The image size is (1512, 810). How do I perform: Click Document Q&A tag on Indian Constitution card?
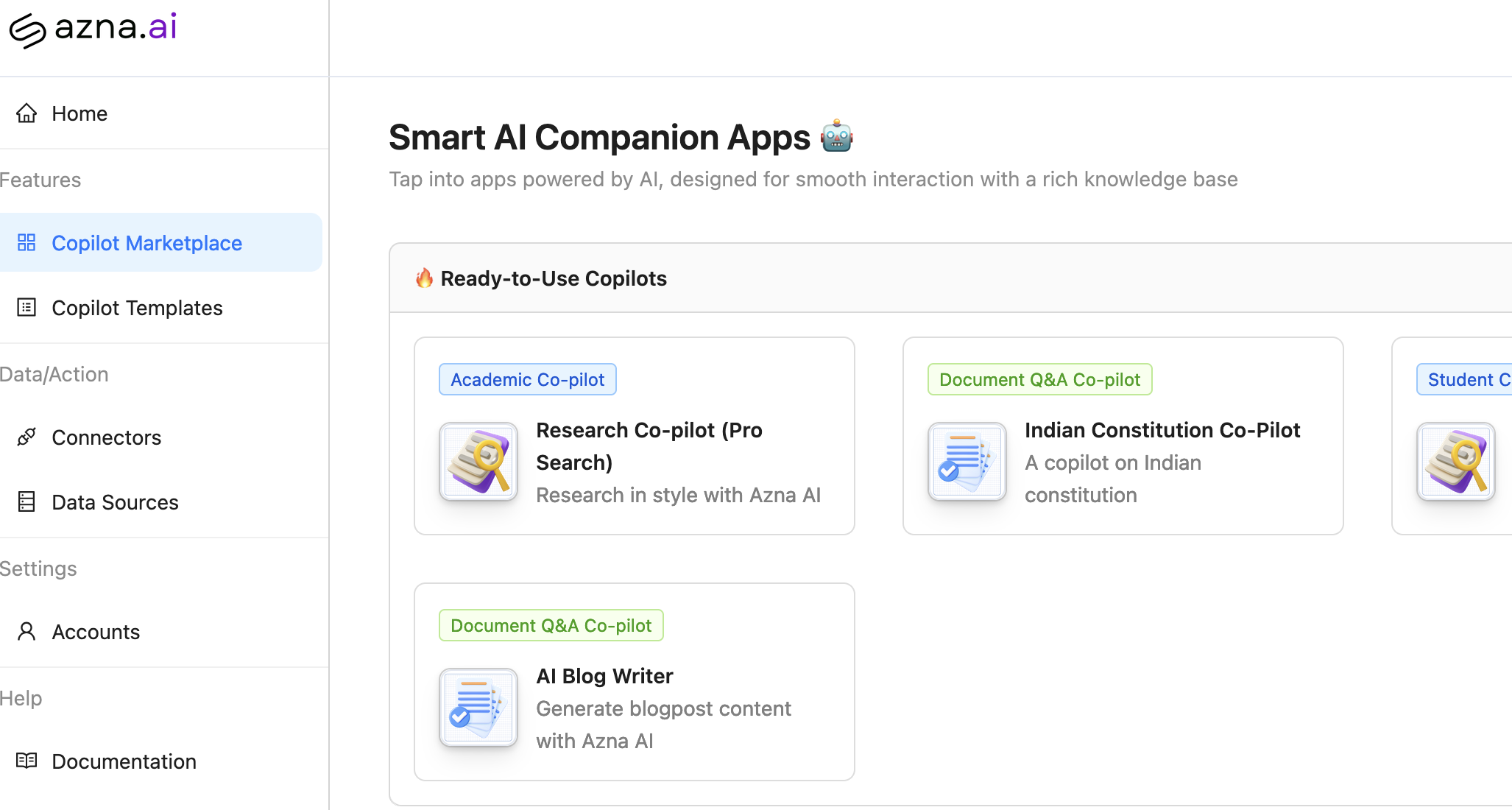(x=1039, y=380)
